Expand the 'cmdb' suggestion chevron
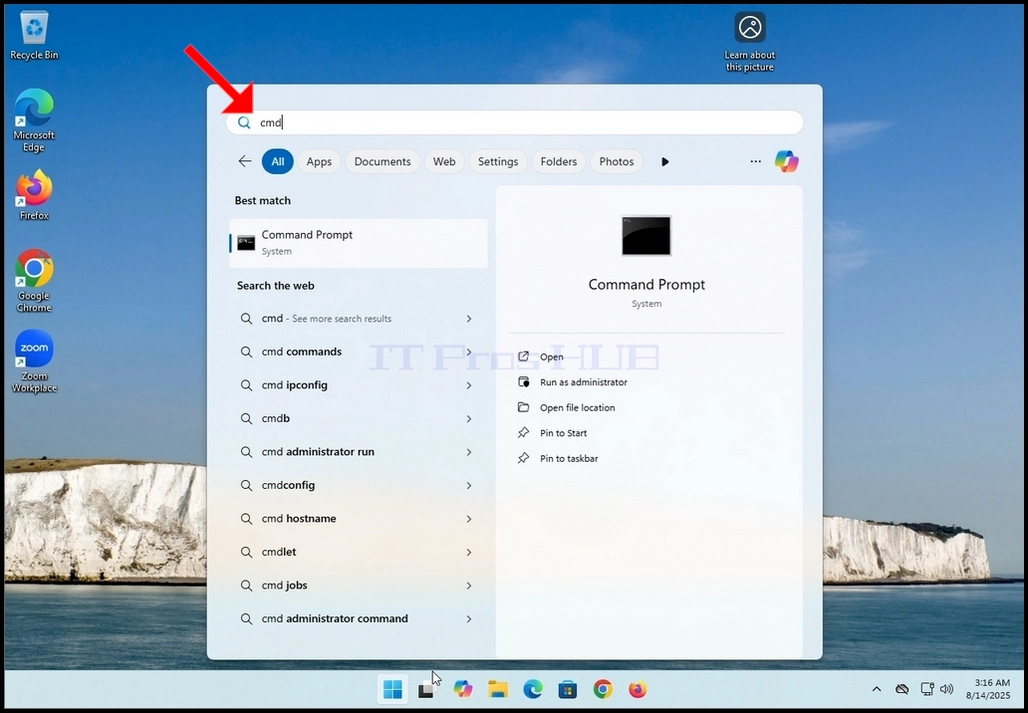This screenshot has width=1028, height=713. [469, 418]
